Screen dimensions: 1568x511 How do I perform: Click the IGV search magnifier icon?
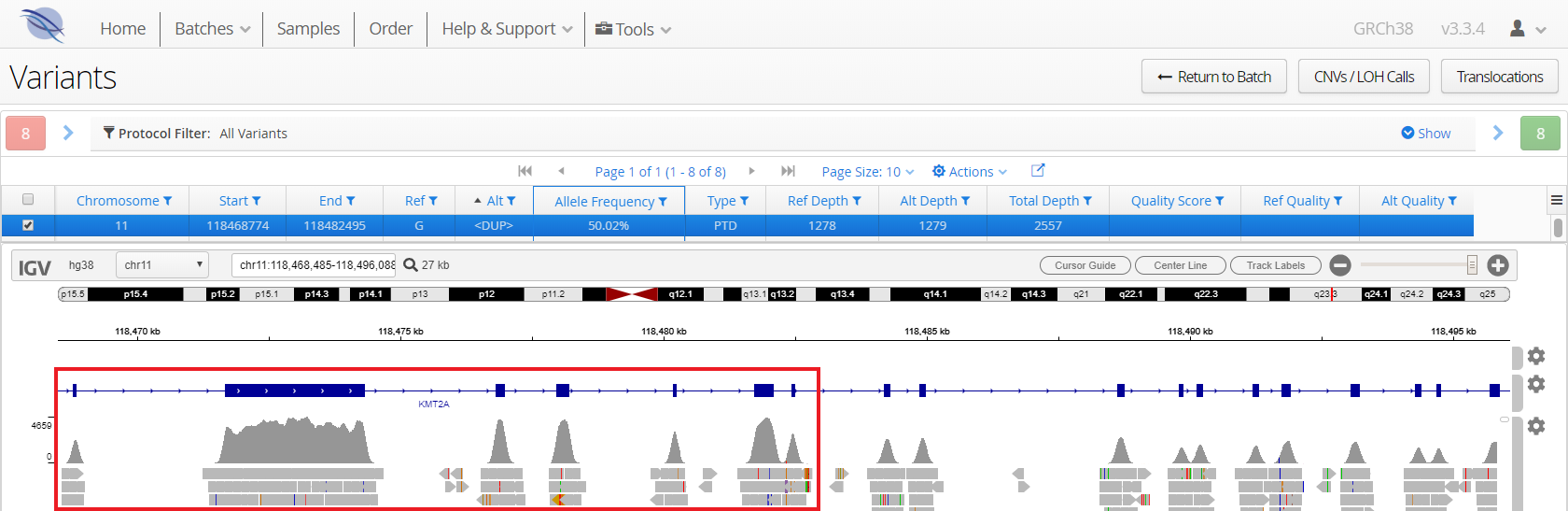coord(410,265)
